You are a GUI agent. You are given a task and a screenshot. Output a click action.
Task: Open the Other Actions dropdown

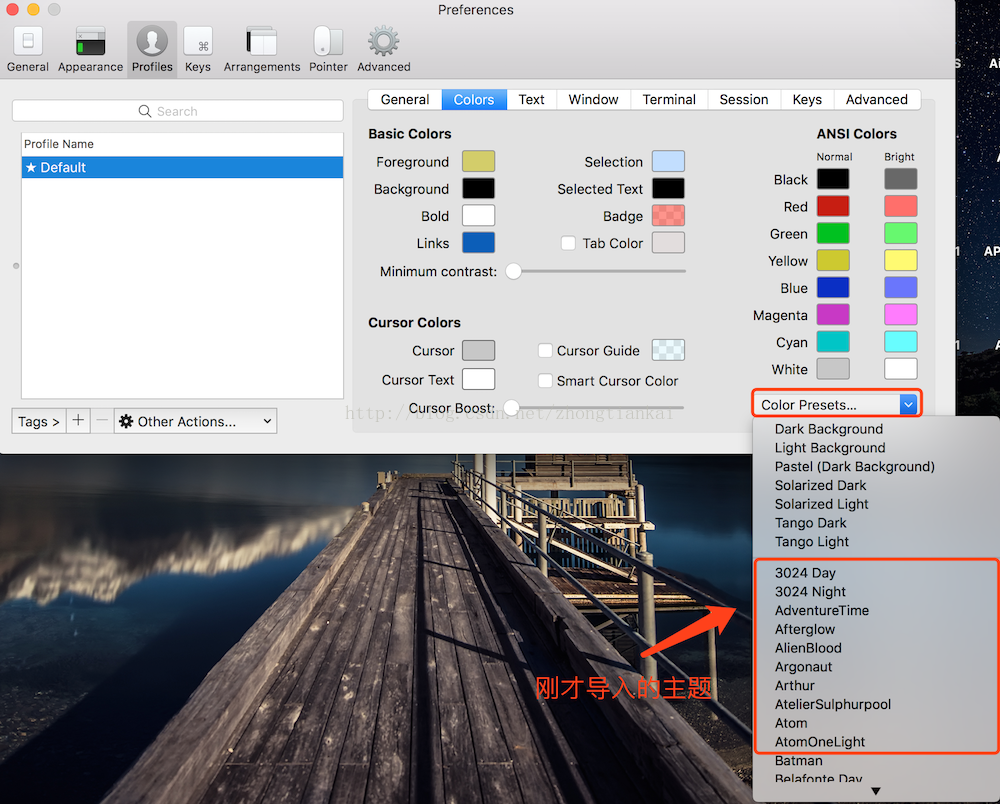point(196,421)
